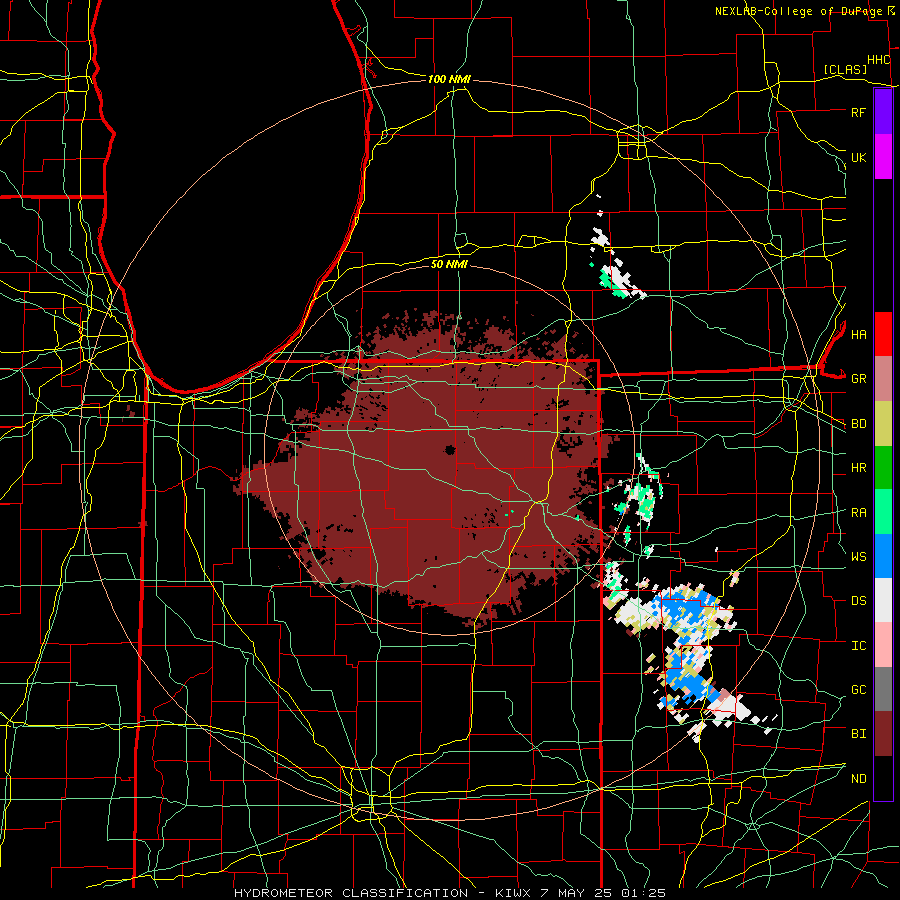Click the GR legend label
The height and width of the screenshot is (900, 900).
858,379
